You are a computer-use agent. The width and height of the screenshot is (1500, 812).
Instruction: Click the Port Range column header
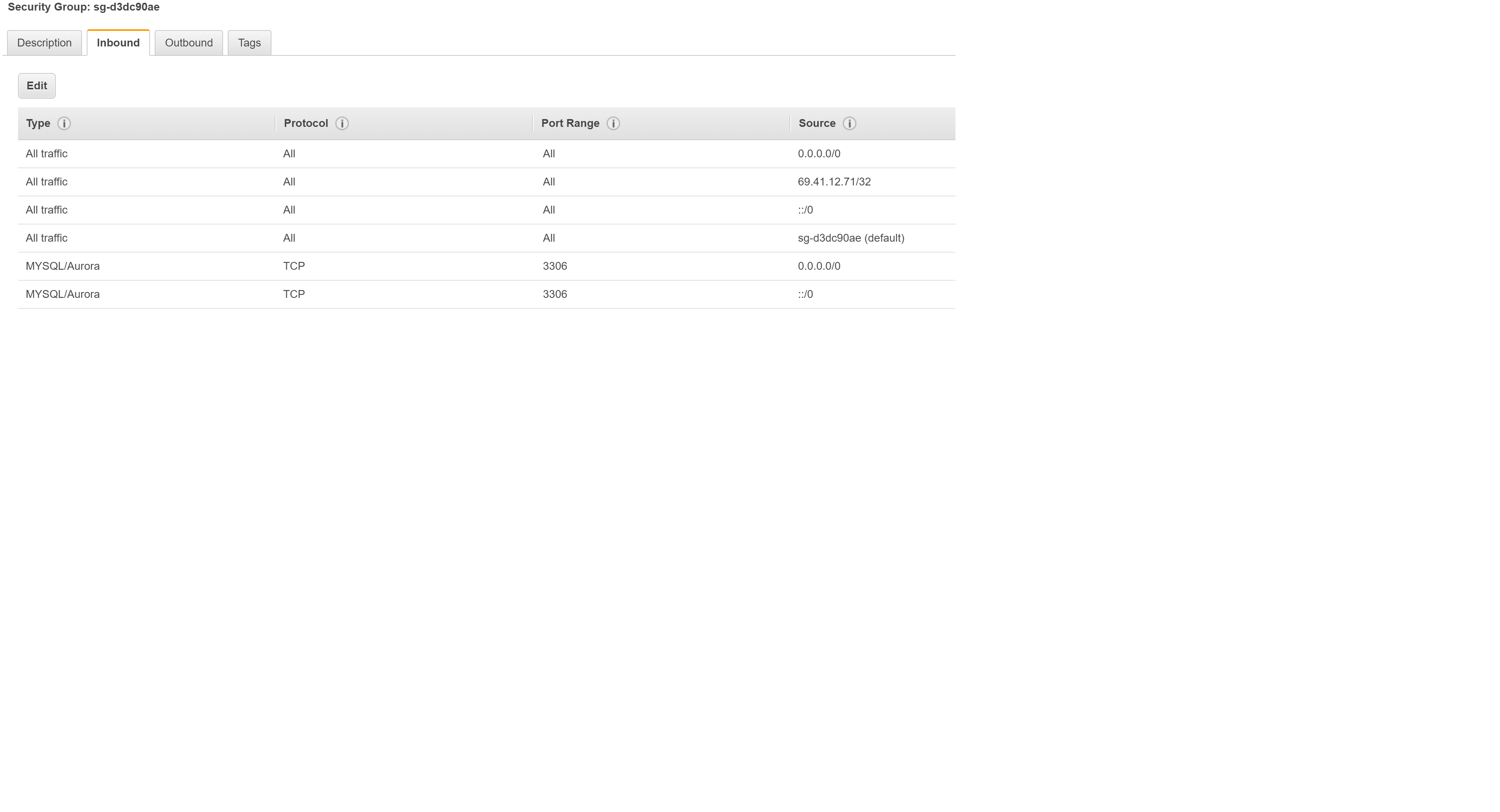[x=571, y=123]
